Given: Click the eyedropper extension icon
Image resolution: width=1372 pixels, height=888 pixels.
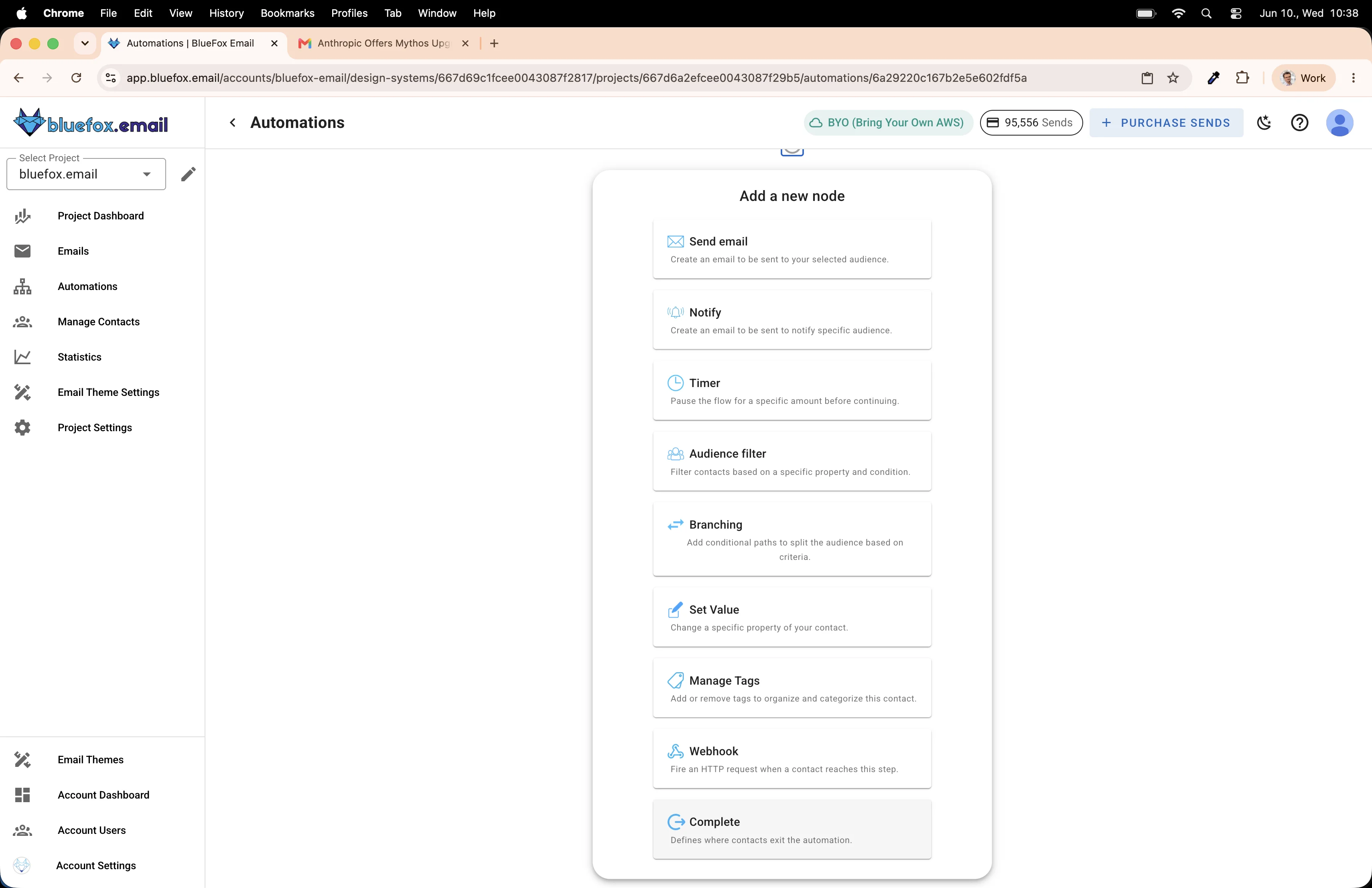Looking at the screenshot, I should pyautogui.click(x=1214, y=78).
